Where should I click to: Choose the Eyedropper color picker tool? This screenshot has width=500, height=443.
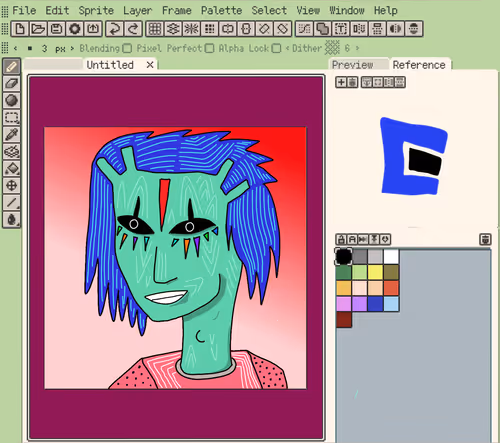pyautogui.click(x=12, y=134)
